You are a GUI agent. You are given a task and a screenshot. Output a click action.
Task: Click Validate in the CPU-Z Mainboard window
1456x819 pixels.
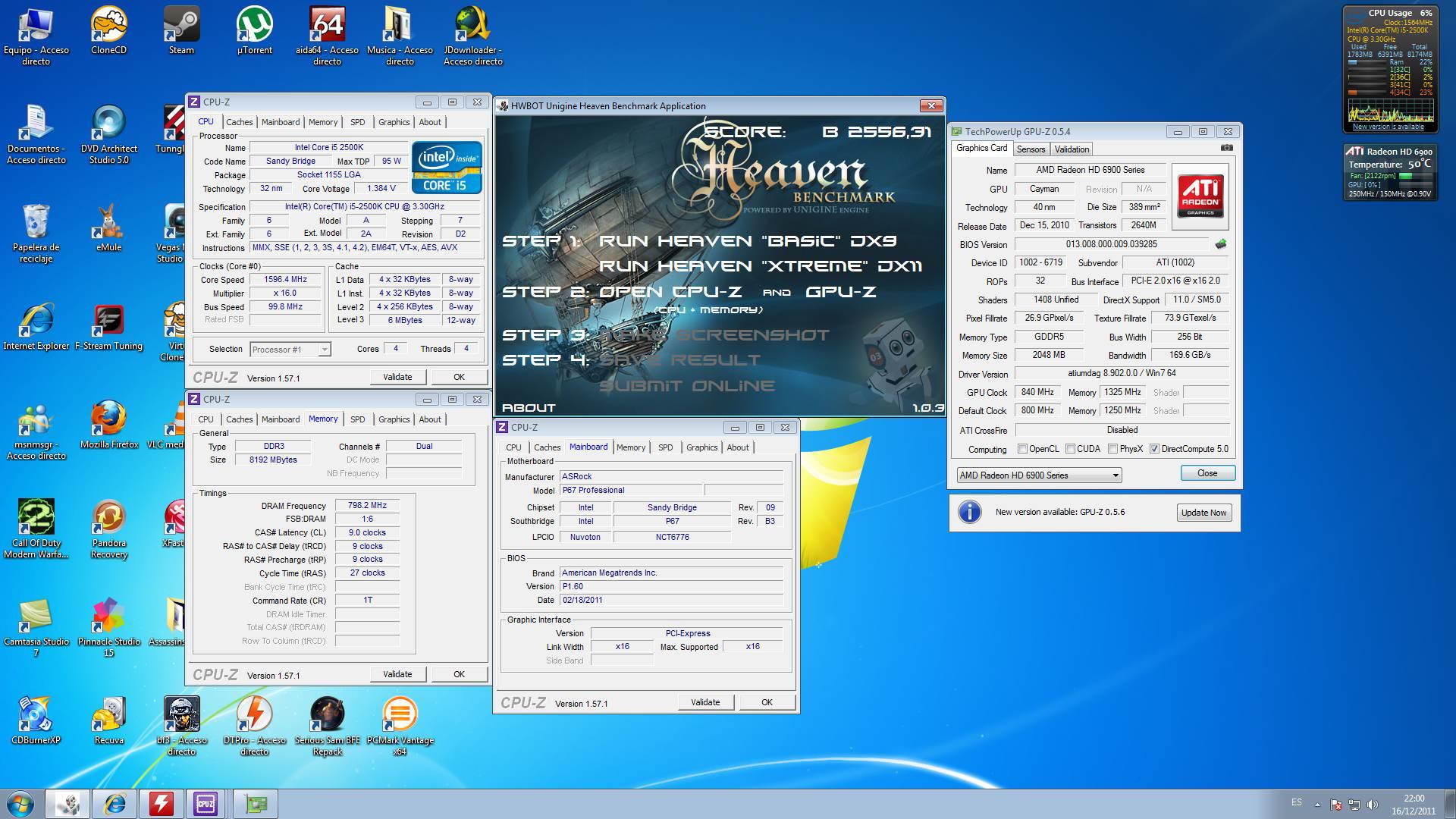(x=705, y=702)
